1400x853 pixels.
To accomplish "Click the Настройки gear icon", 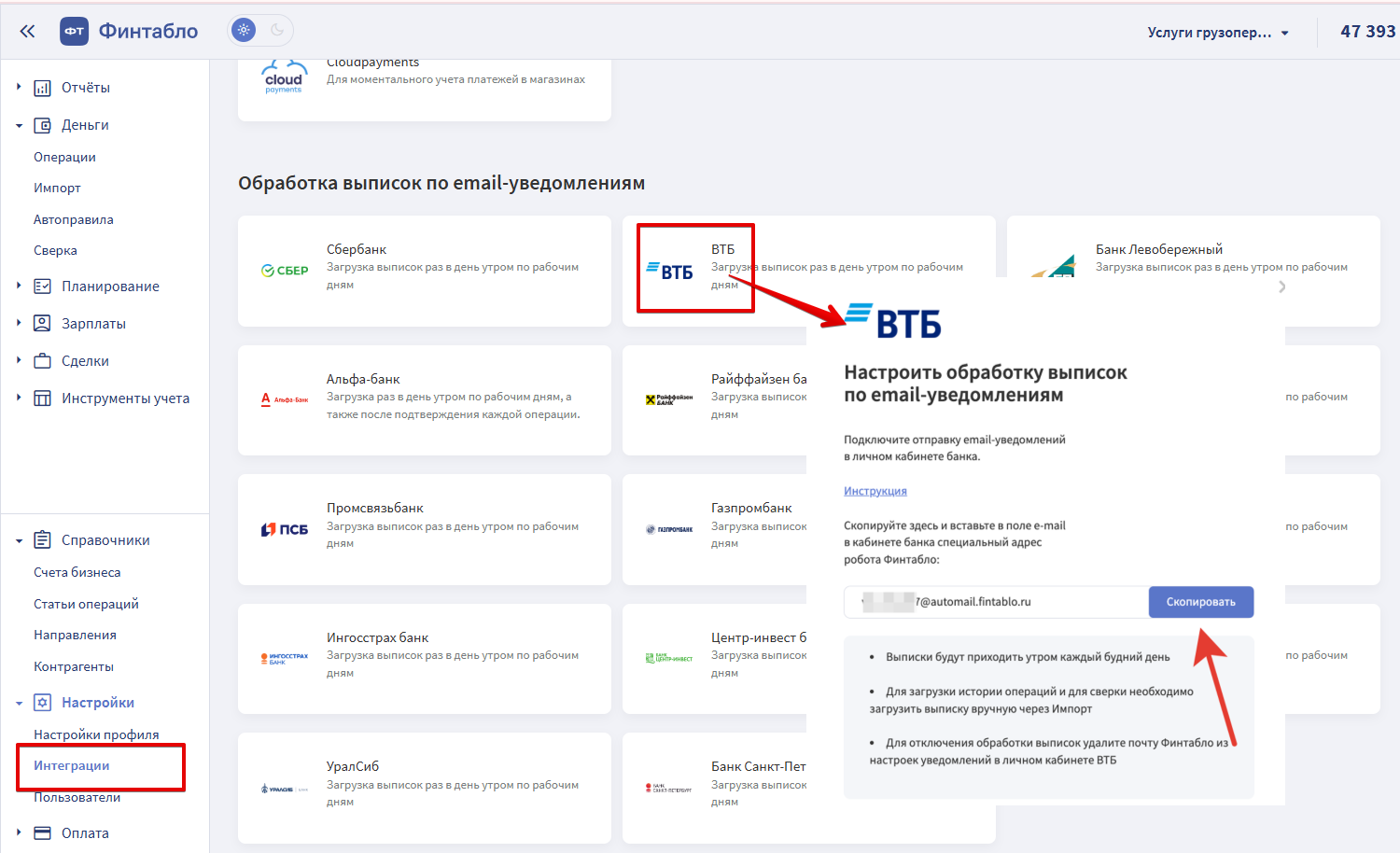I will click(x=42, y=703).
